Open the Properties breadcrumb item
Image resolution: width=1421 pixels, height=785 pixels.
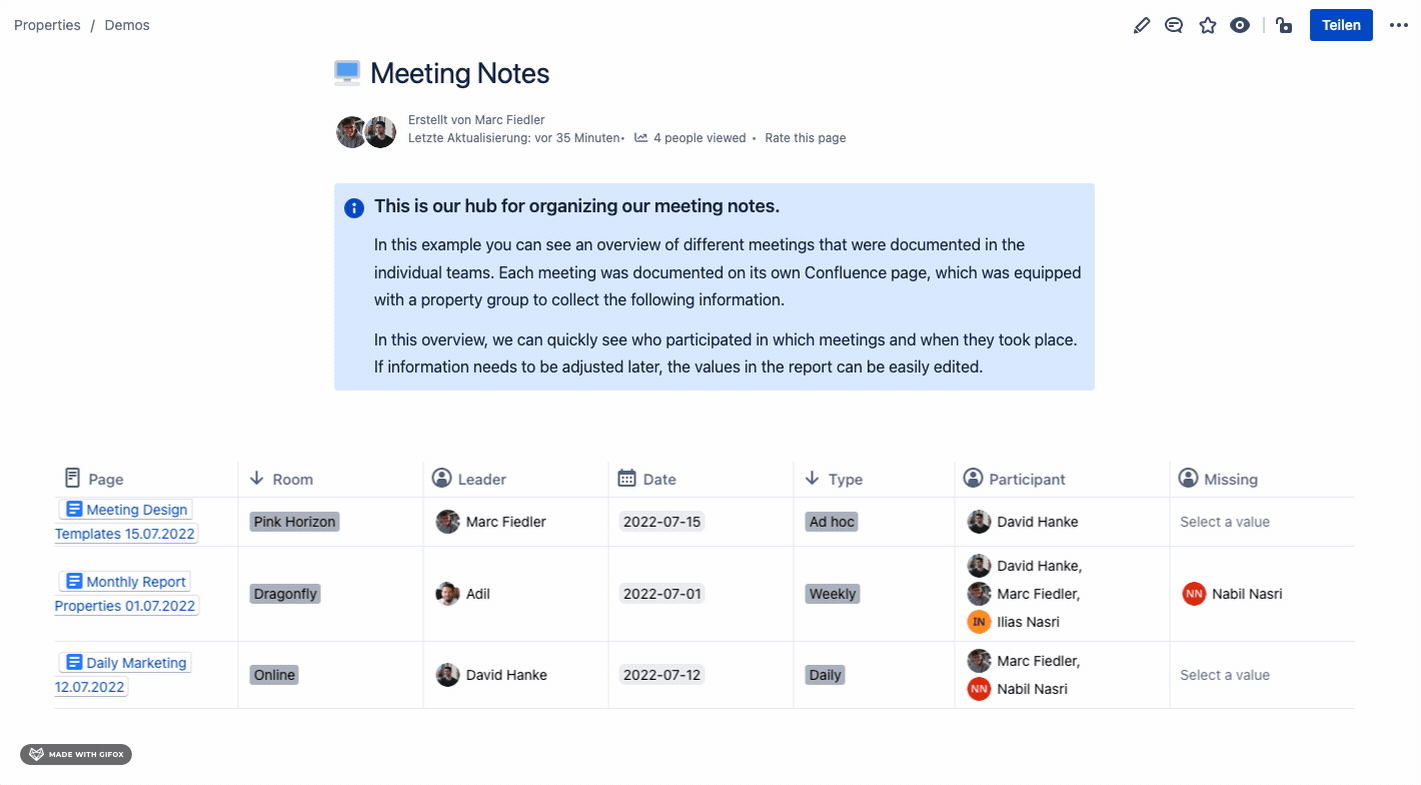[46, 24]
